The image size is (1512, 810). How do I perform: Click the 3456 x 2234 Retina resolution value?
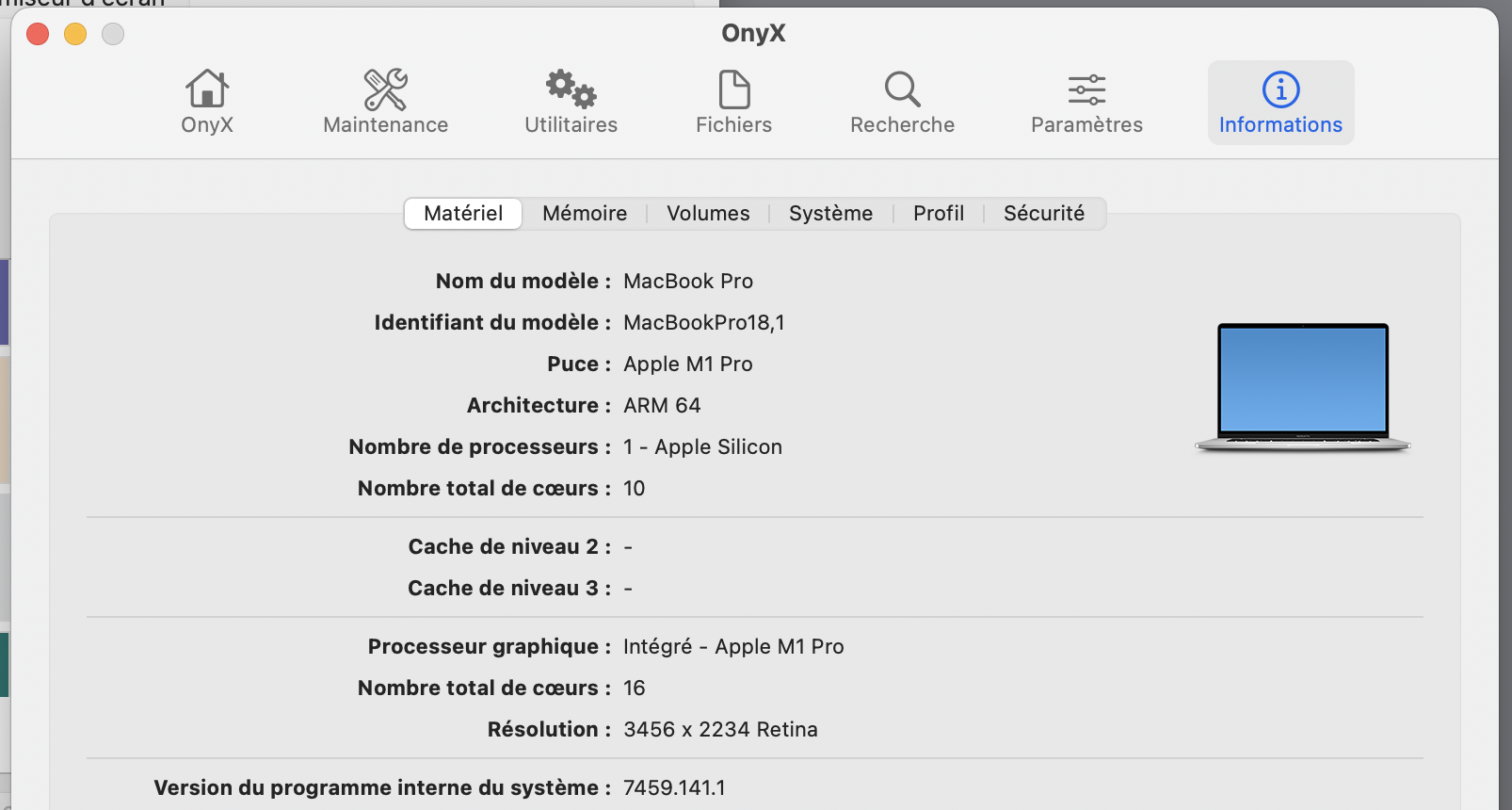point(720,730)
